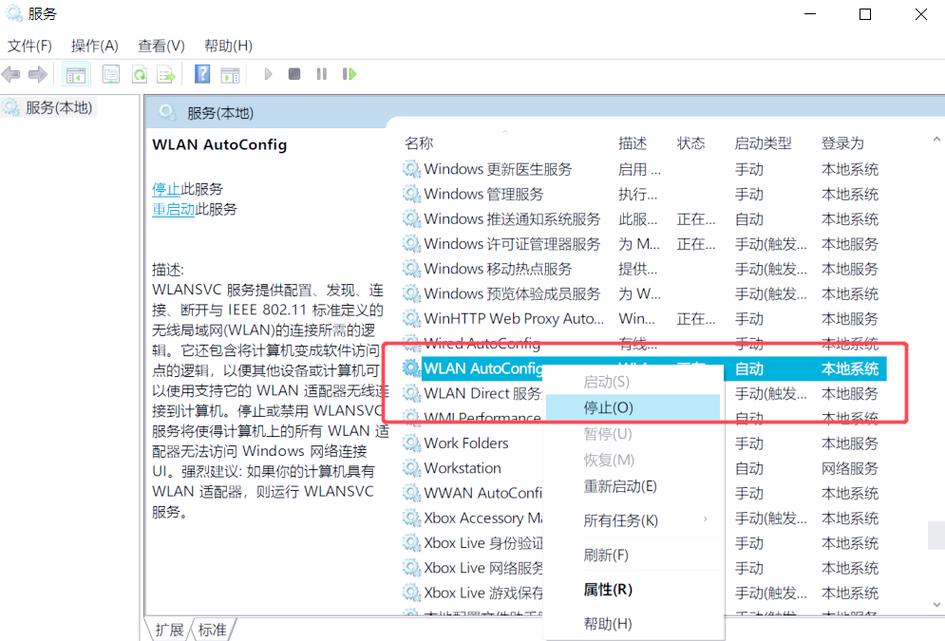Sort by the 名称 column header
Screen dimensions: 945x641
coord(419,143)
